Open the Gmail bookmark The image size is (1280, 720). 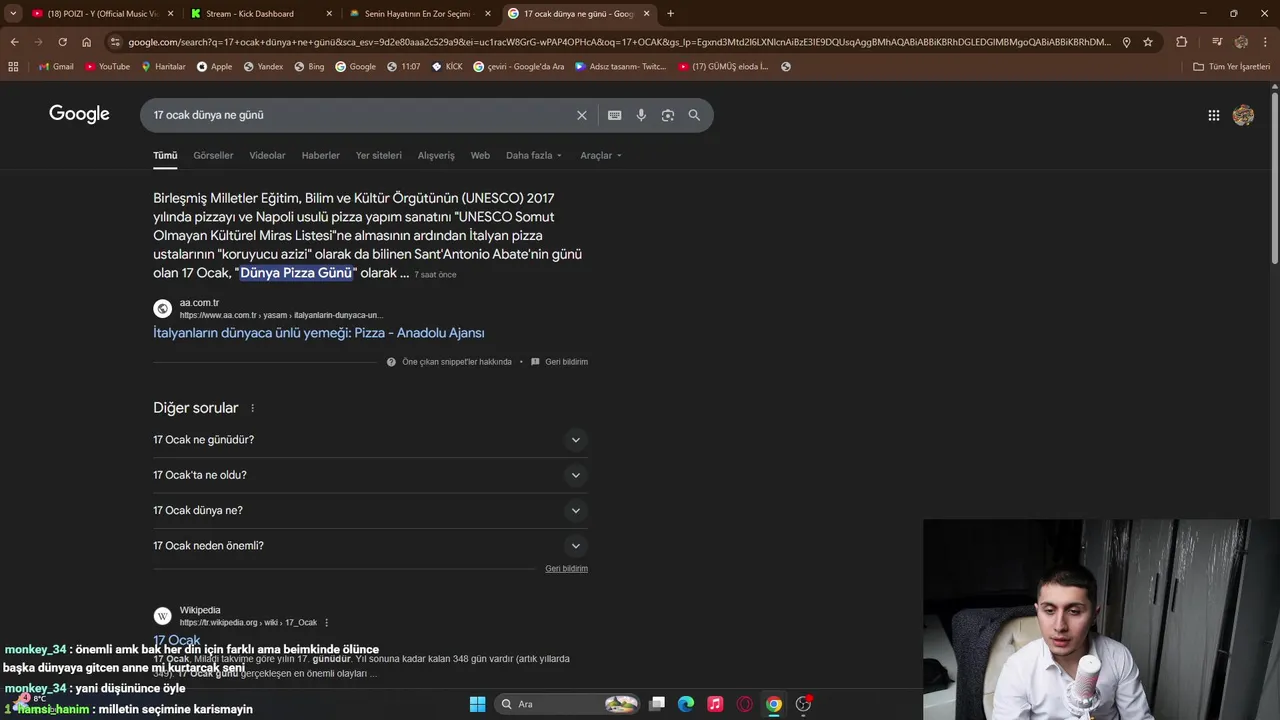pos(56,67)
